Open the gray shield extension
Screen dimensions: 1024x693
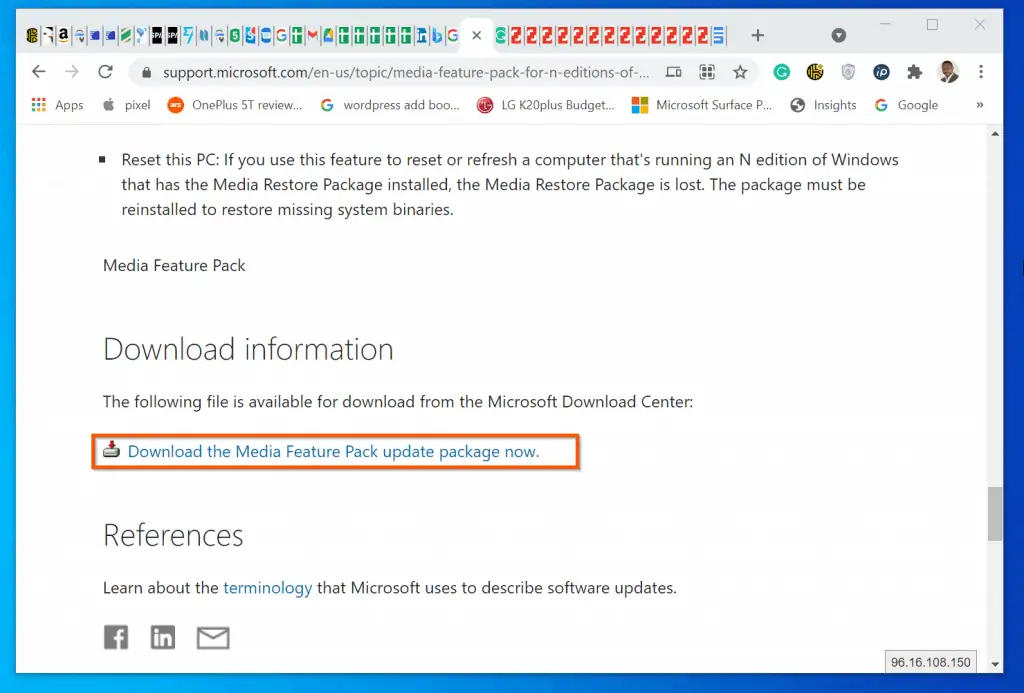pos(848,72)
